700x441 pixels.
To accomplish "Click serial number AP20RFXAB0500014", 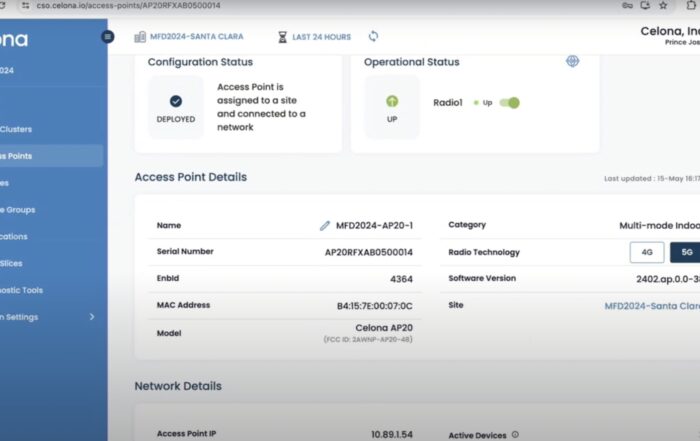I will [x=369, y=252].
